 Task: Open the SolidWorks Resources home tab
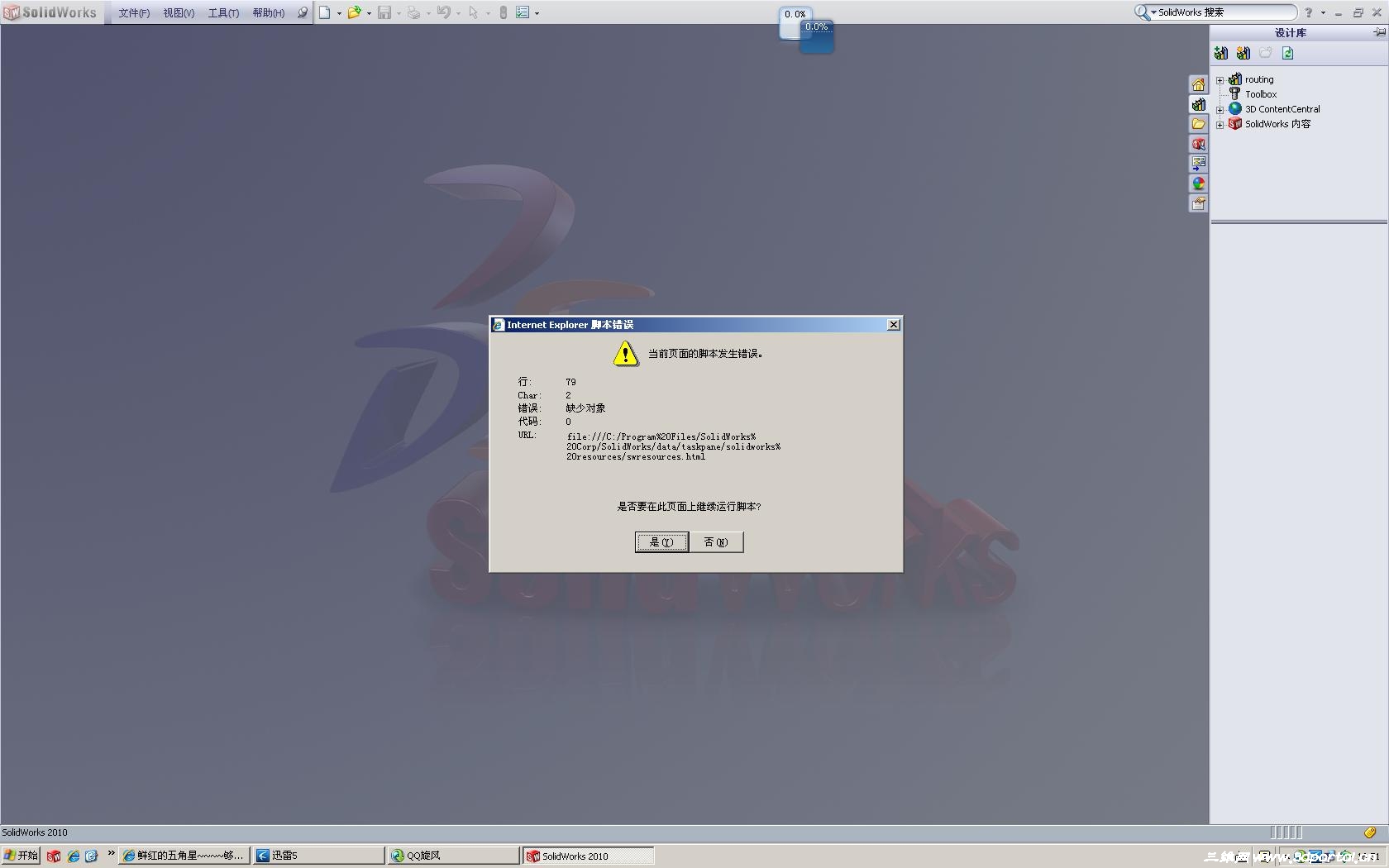[1199, 84]
